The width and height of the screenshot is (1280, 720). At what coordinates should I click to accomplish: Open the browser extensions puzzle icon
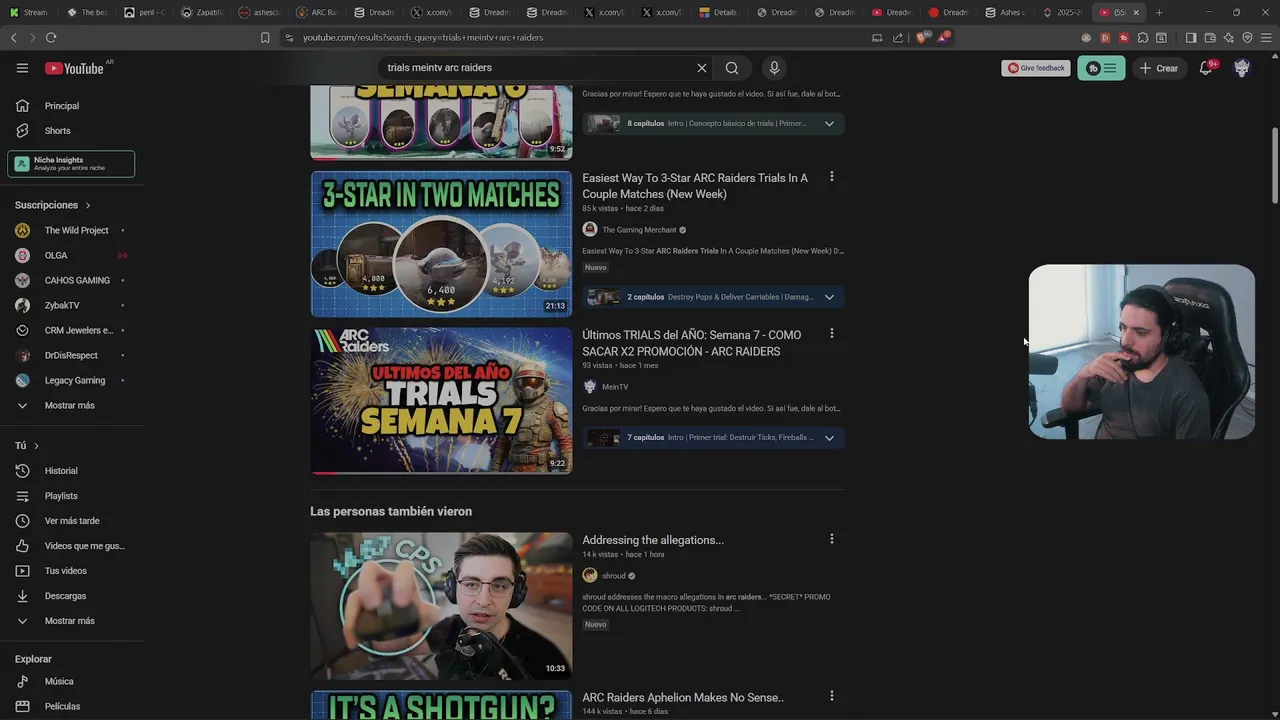[1143, 38]
